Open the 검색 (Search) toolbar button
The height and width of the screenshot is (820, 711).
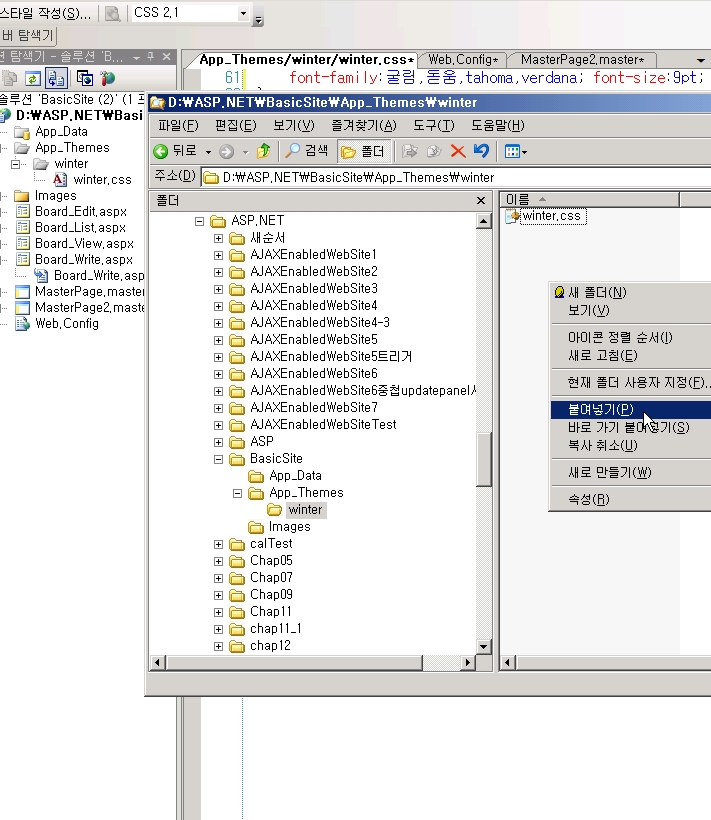coord(307,151)
